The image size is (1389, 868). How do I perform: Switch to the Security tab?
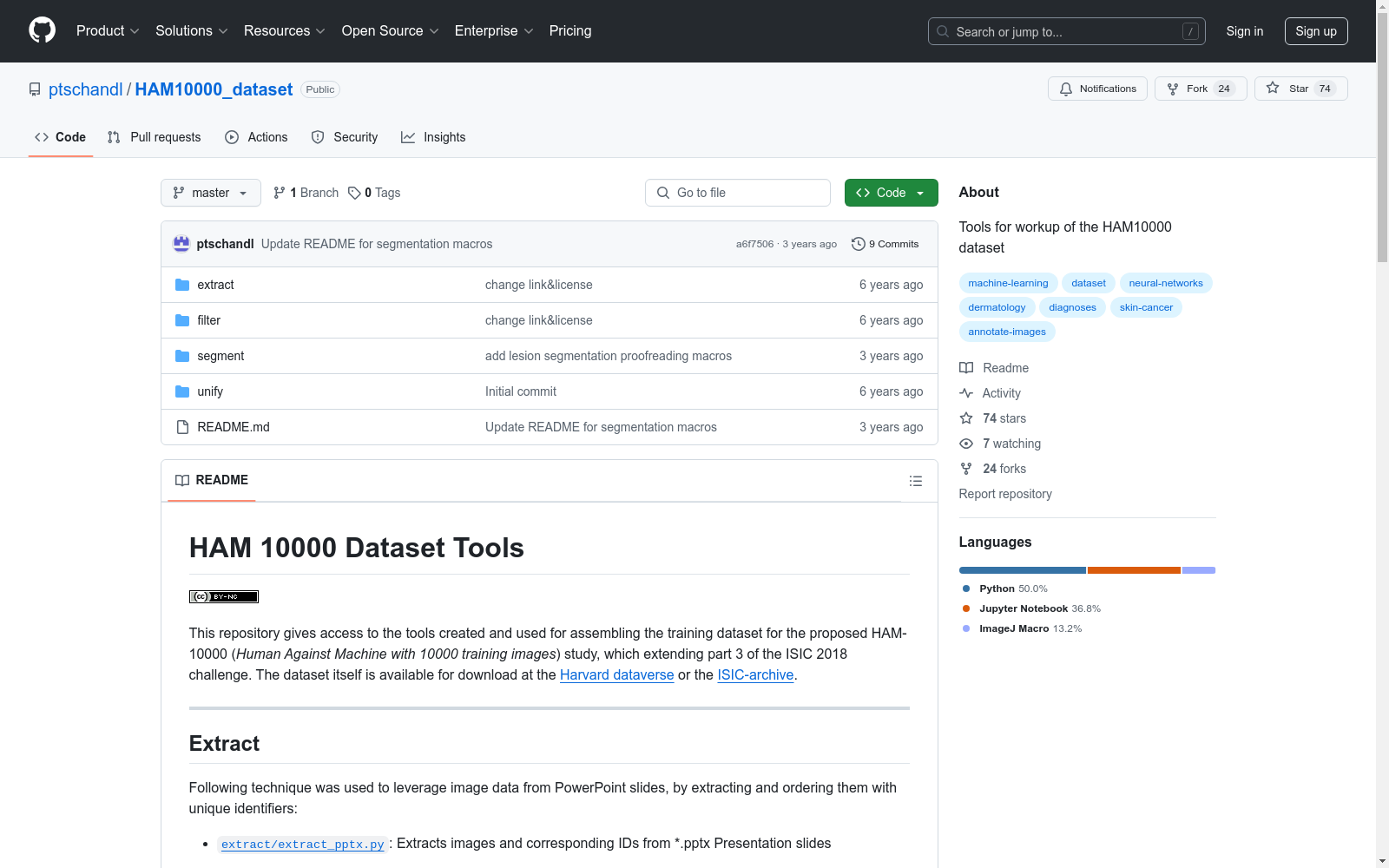(345, 137)
